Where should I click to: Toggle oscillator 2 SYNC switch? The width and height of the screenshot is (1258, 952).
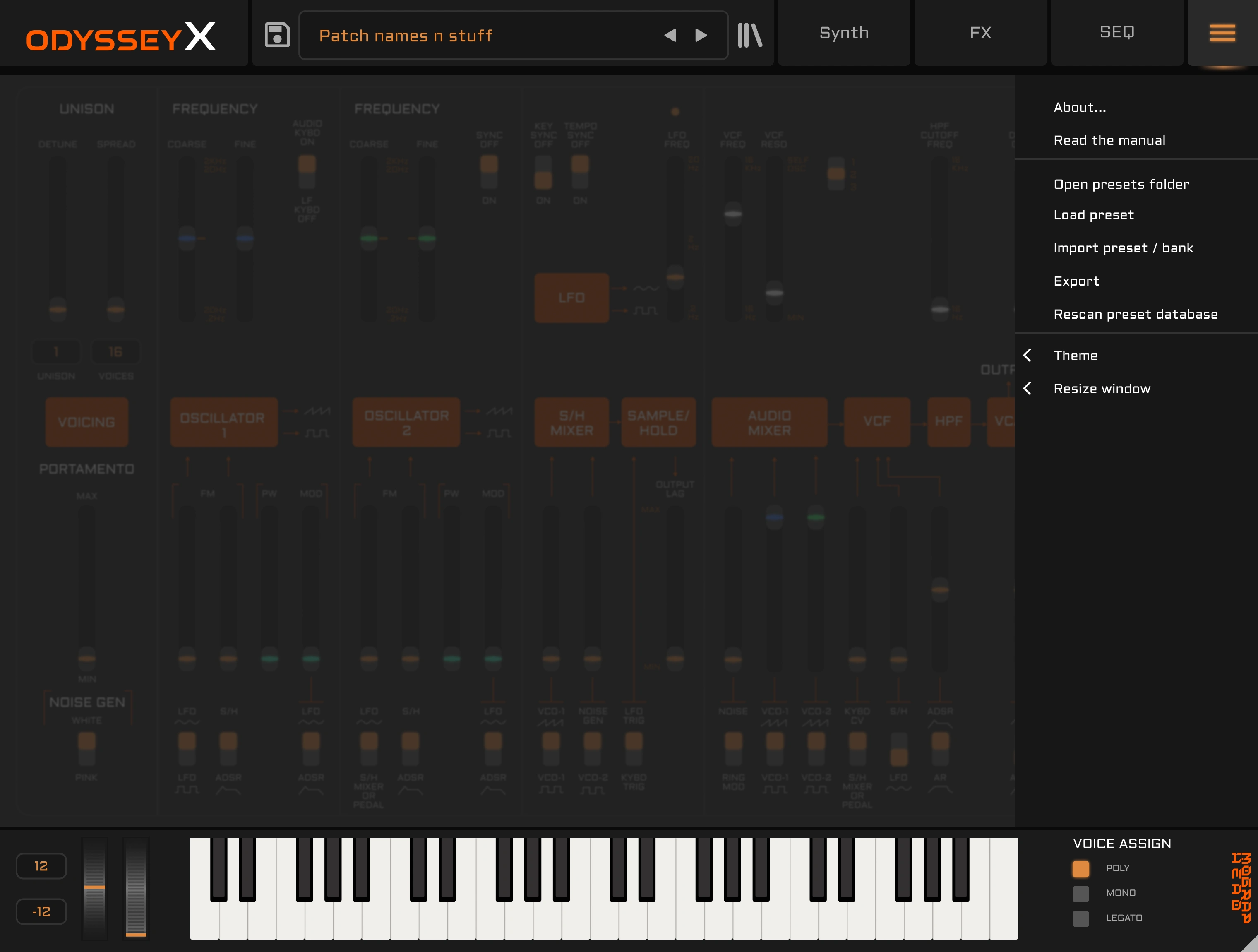[489, 172]
